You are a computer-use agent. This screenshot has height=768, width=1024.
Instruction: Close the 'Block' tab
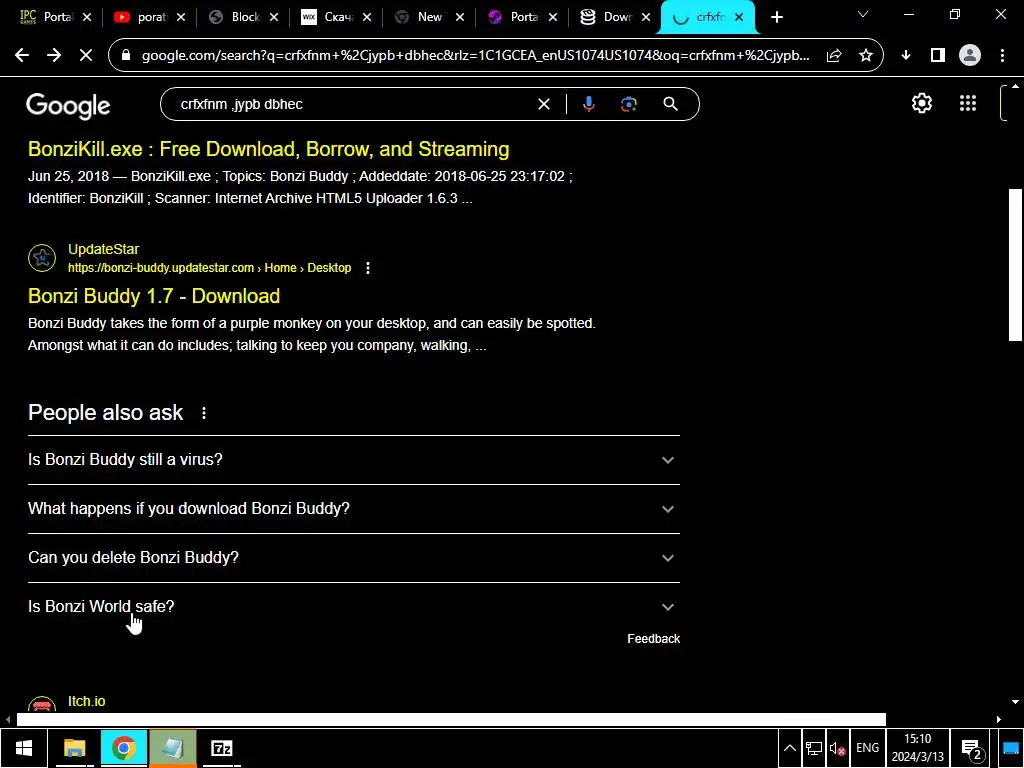(x=274, y=18)
